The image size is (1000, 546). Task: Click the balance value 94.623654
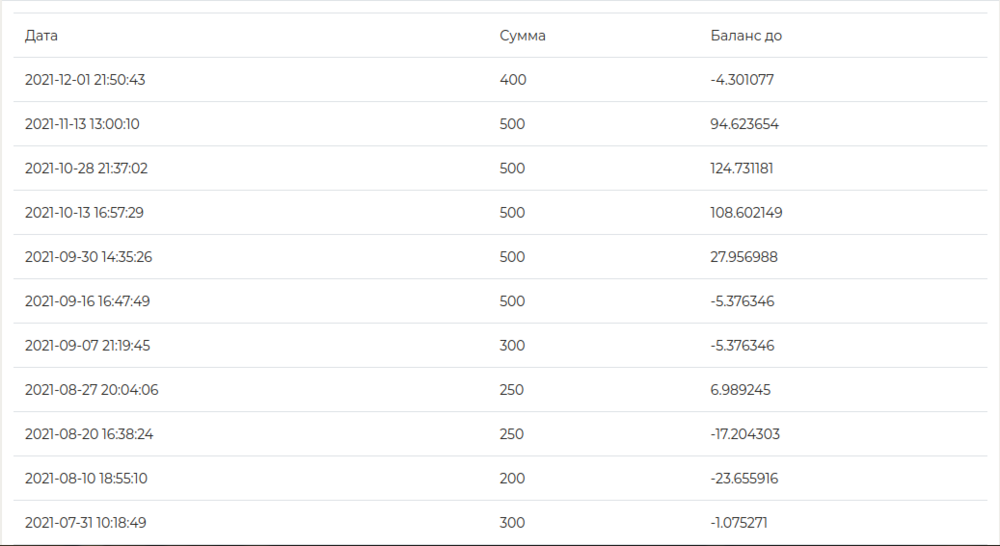click(744, 125)
